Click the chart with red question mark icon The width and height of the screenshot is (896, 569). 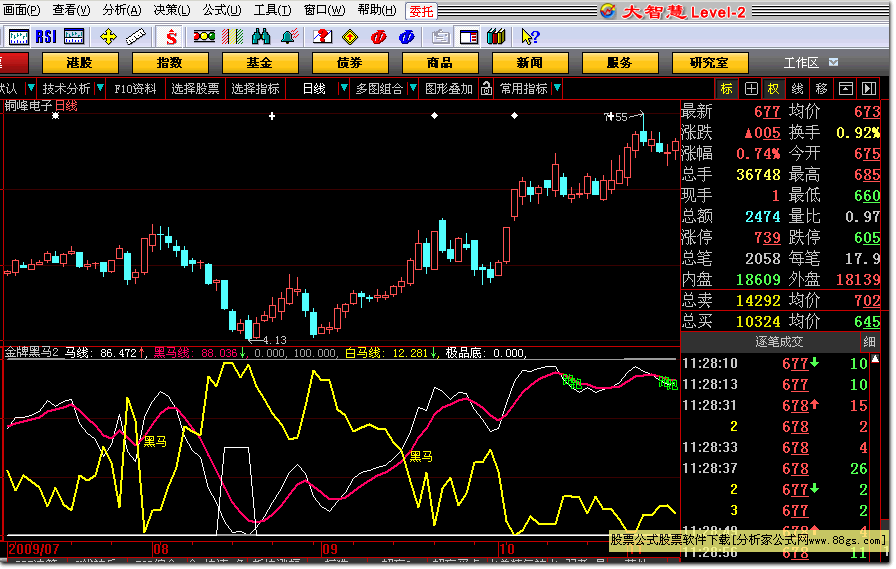coord(322,37)
